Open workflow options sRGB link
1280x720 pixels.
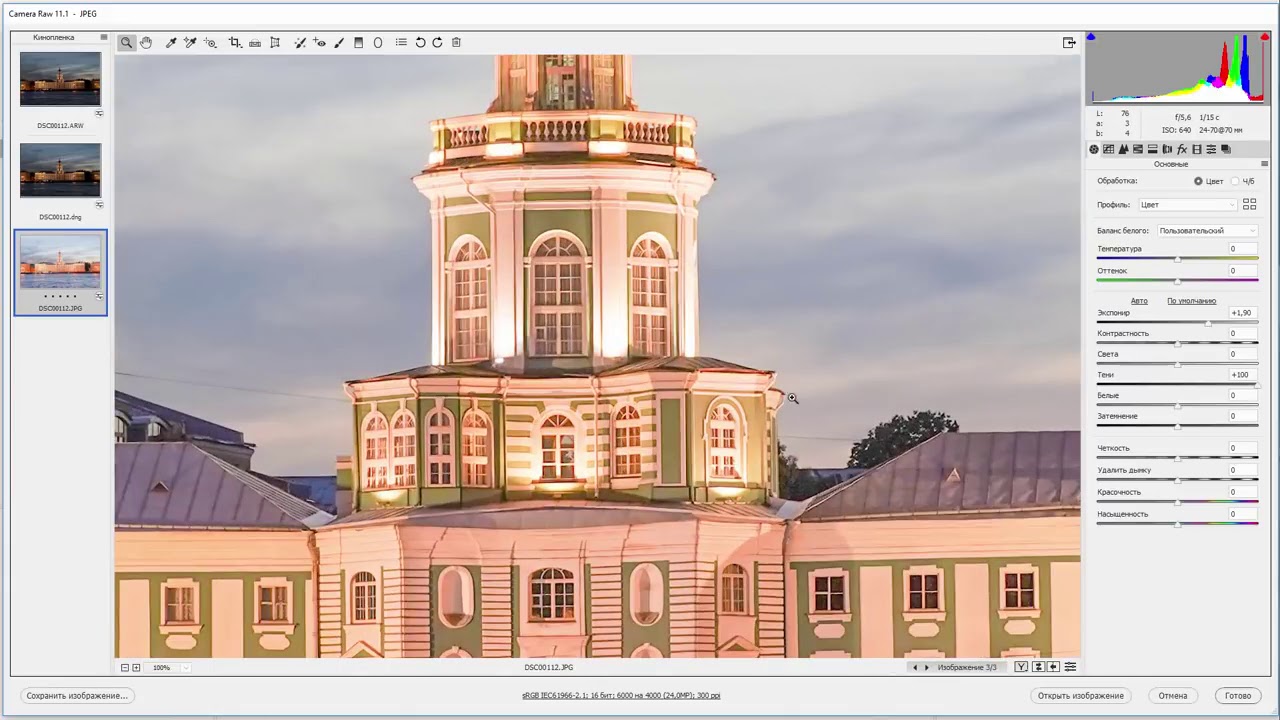(x=621, y=695)
